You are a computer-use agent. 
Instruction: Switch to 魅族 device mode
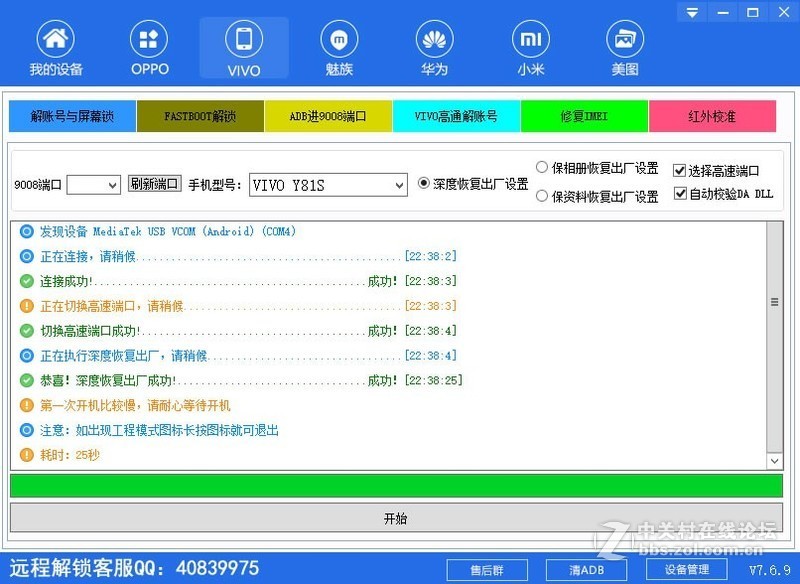tap(339, 47)
